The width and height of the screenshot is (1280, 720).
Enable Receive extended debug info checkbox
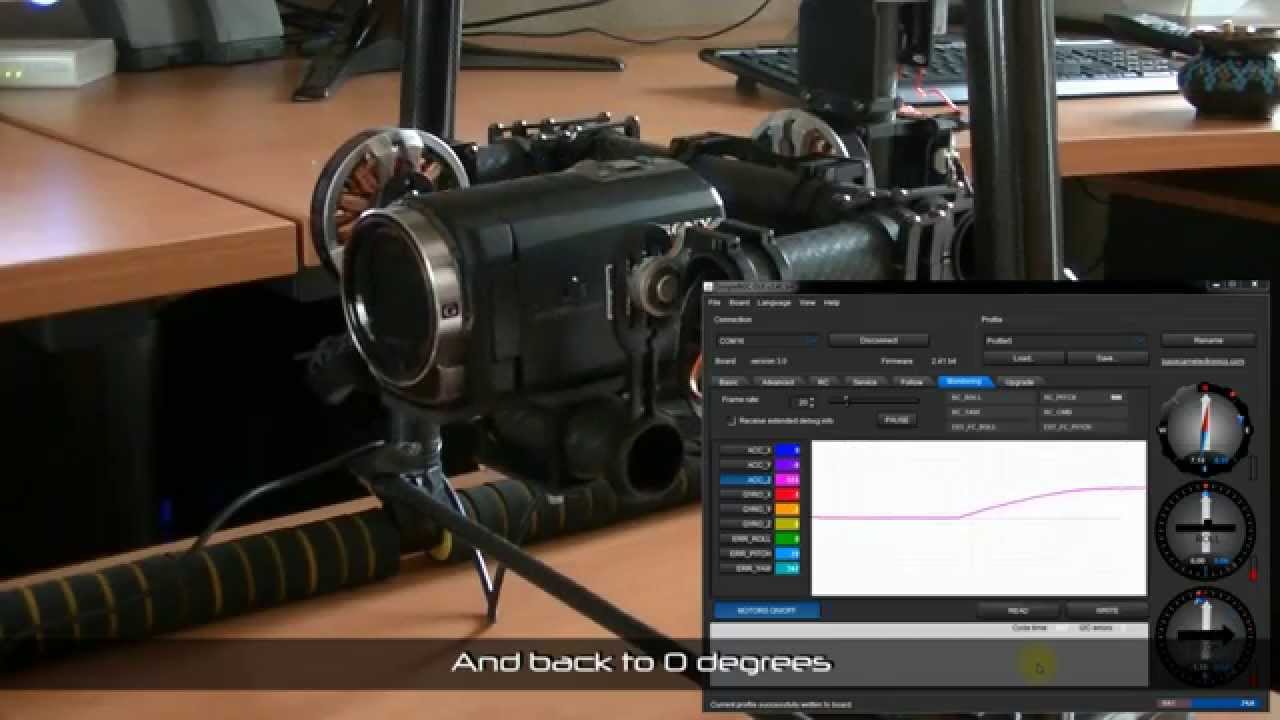731,421
